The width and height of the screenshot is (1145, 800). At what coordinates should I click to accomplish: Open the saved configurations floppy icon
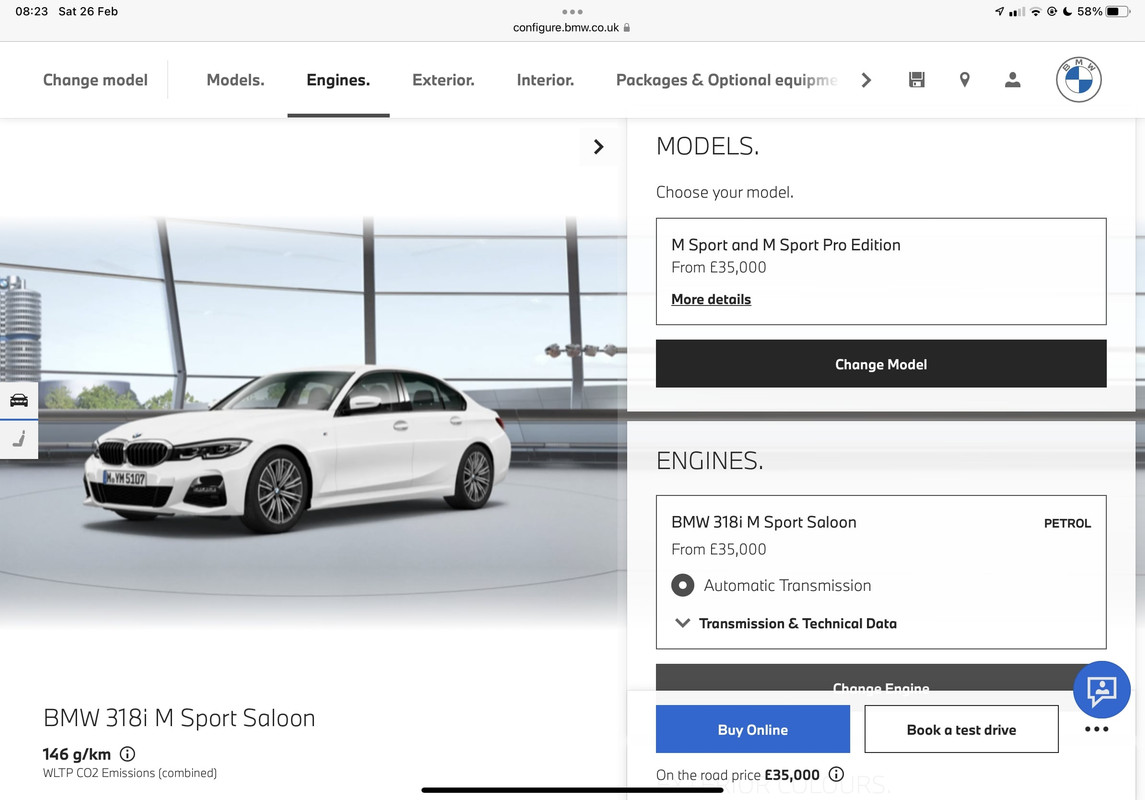tap(916, 80)
